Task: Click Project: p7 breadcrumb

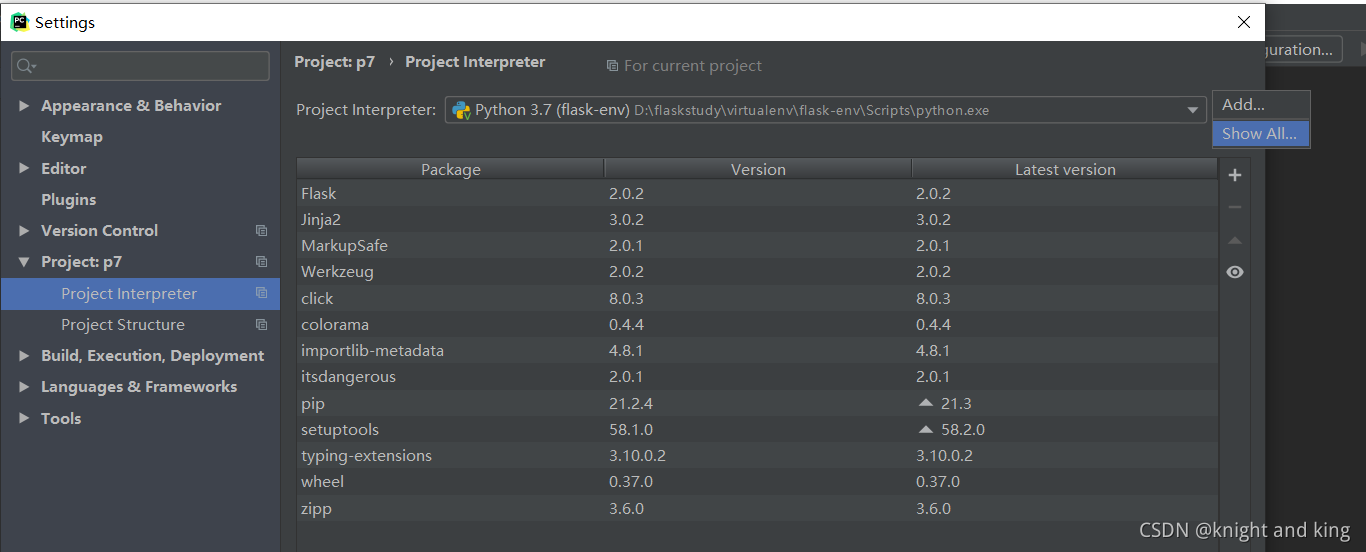Action: click(x=335, y=62)
